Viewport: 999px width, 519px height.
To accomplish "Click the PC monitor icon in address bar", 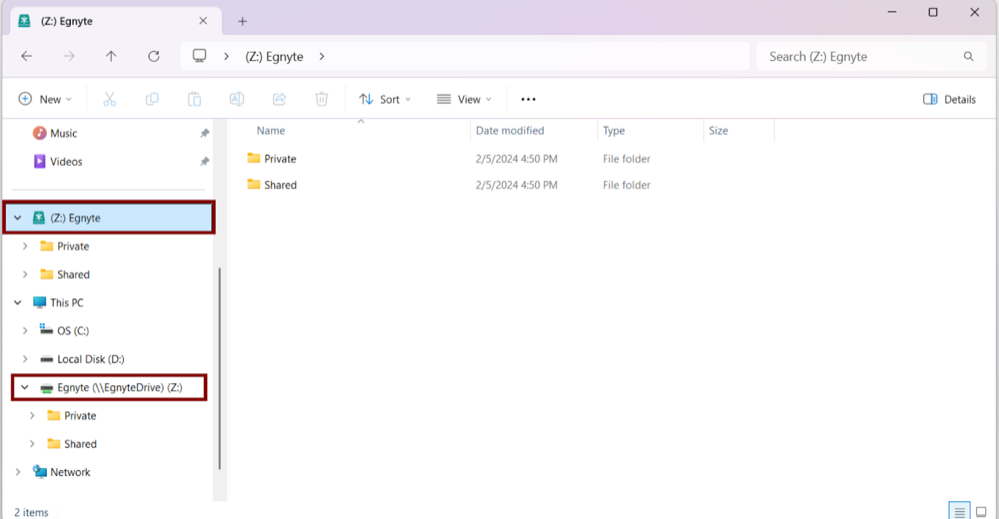I will (x=199, y=56).
